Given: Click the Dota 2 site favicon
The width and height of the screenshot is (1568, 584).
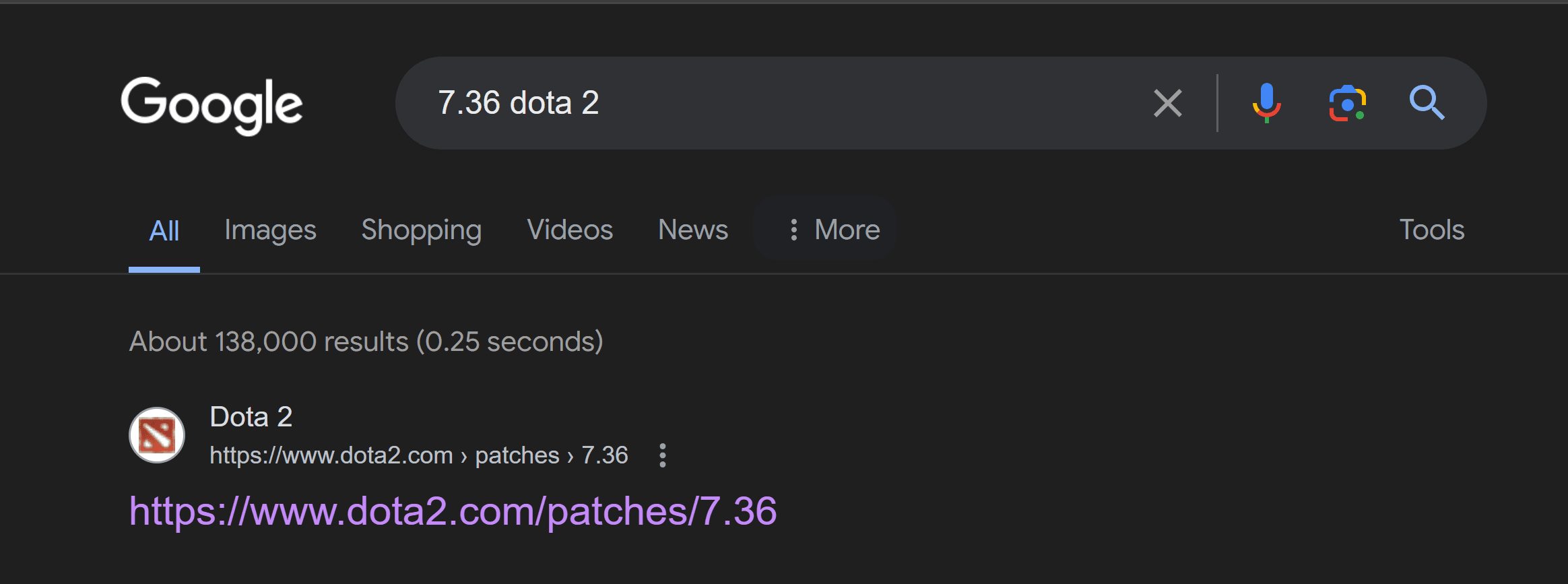Looking at the screenshot, I should click(157, 435).
